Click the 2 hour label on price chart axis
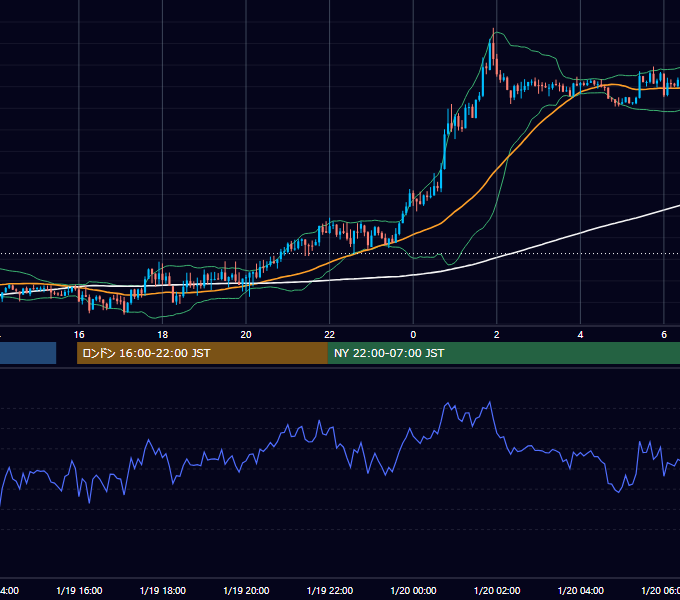This screenshot has height=600, width=680. 497,335
